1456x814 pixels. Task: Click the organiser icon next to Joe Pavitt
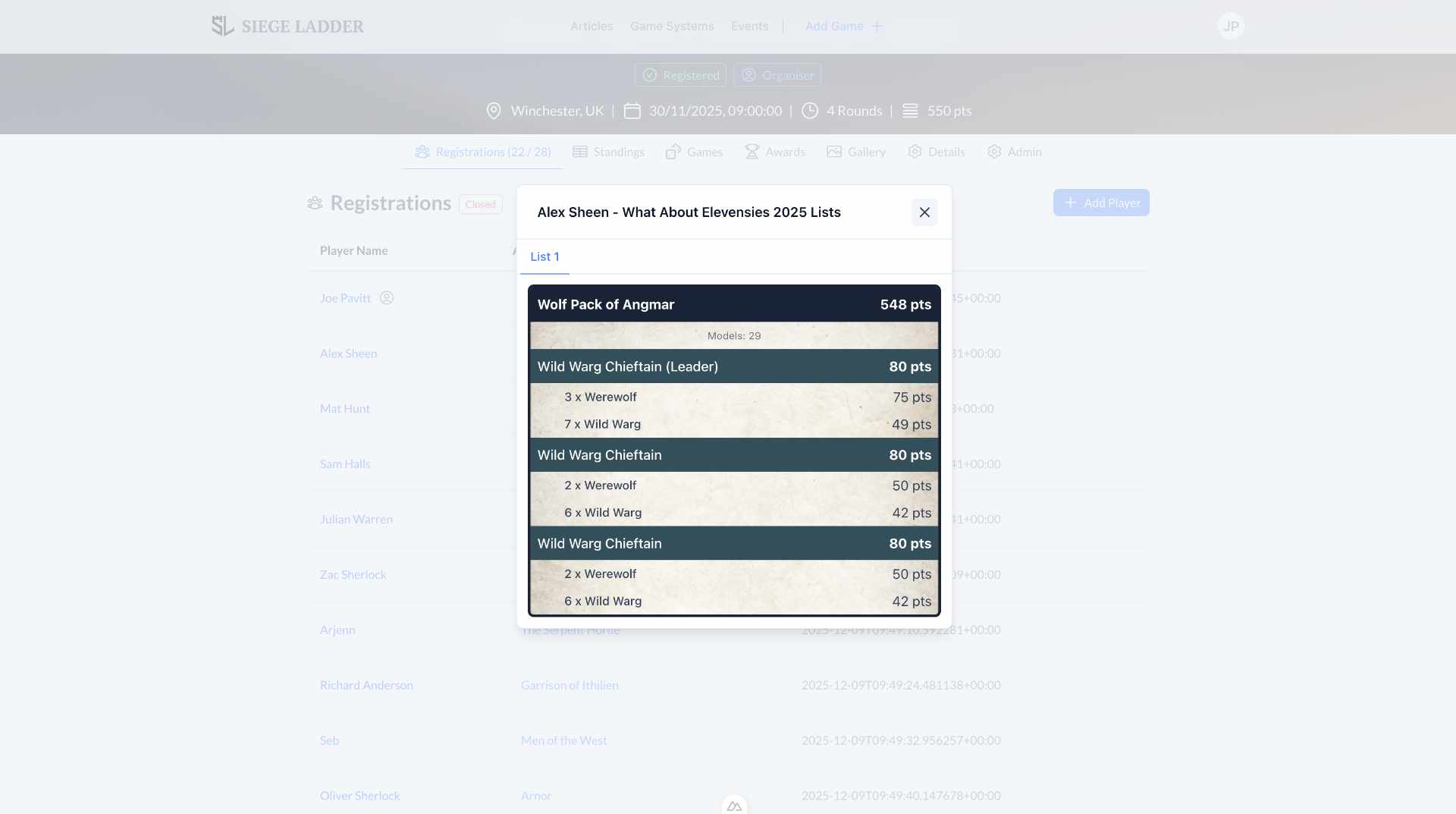tap(387, 298)
